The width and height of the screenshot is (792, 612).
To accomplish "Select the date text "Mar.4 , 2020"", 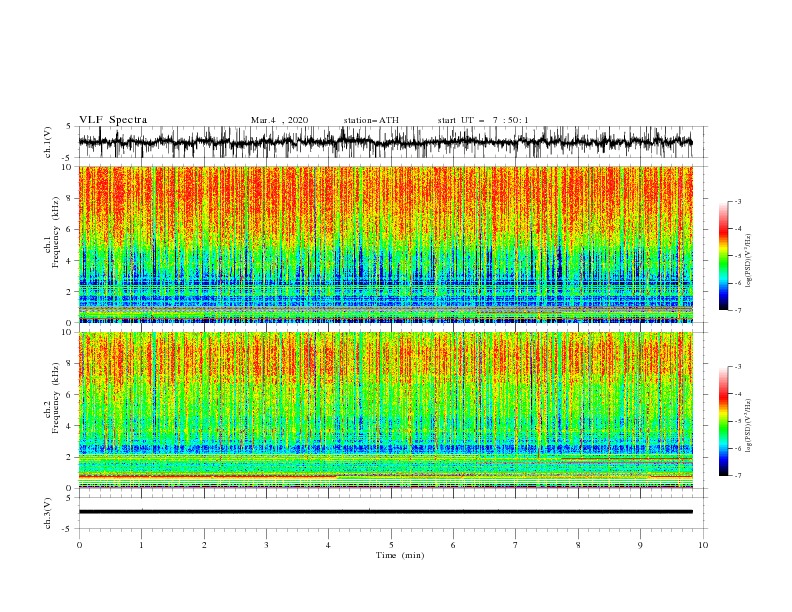I will click(279, 120).
